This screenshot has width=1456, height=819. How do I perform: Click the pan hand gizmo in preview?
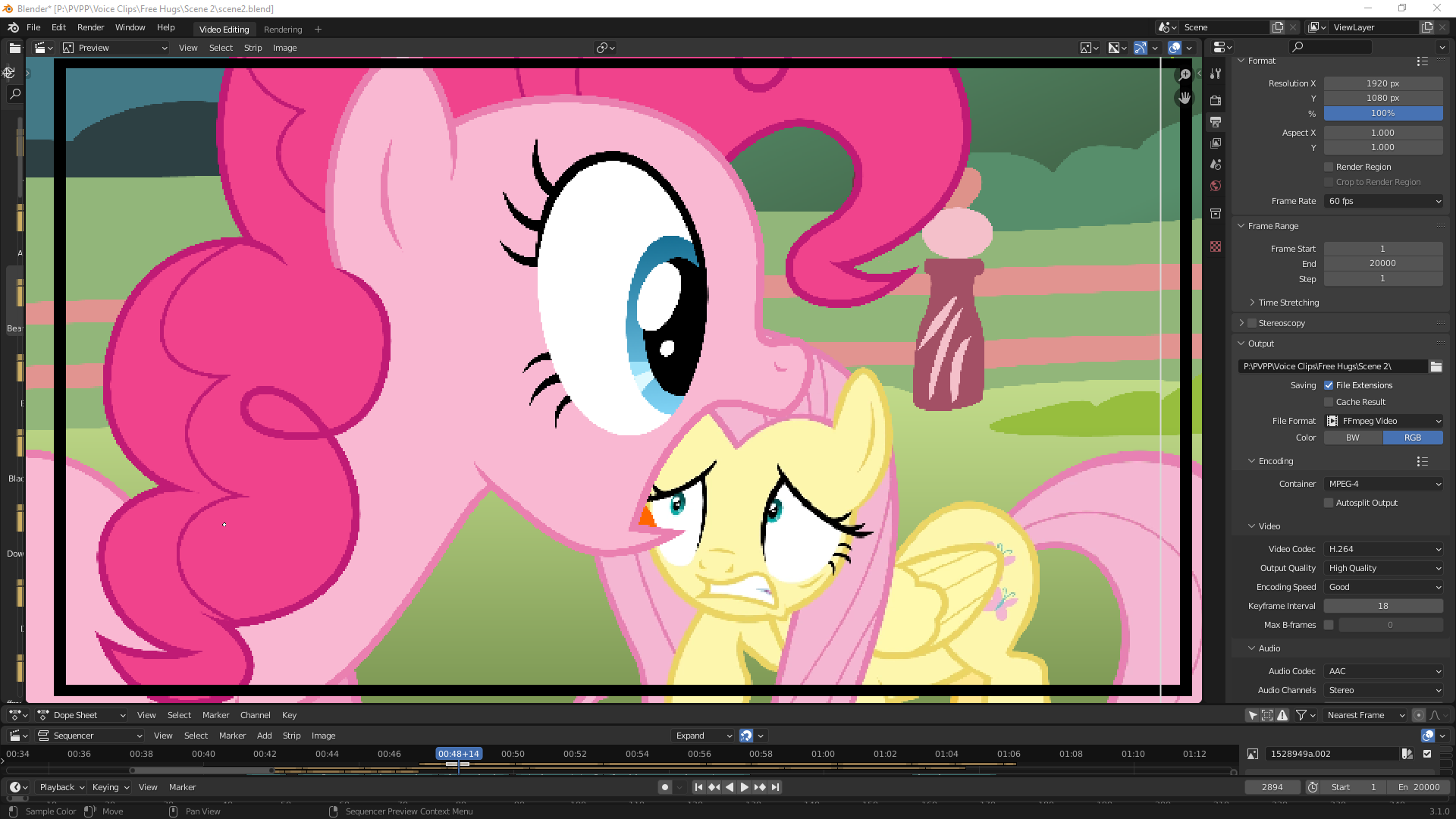tap(1184, 98)
